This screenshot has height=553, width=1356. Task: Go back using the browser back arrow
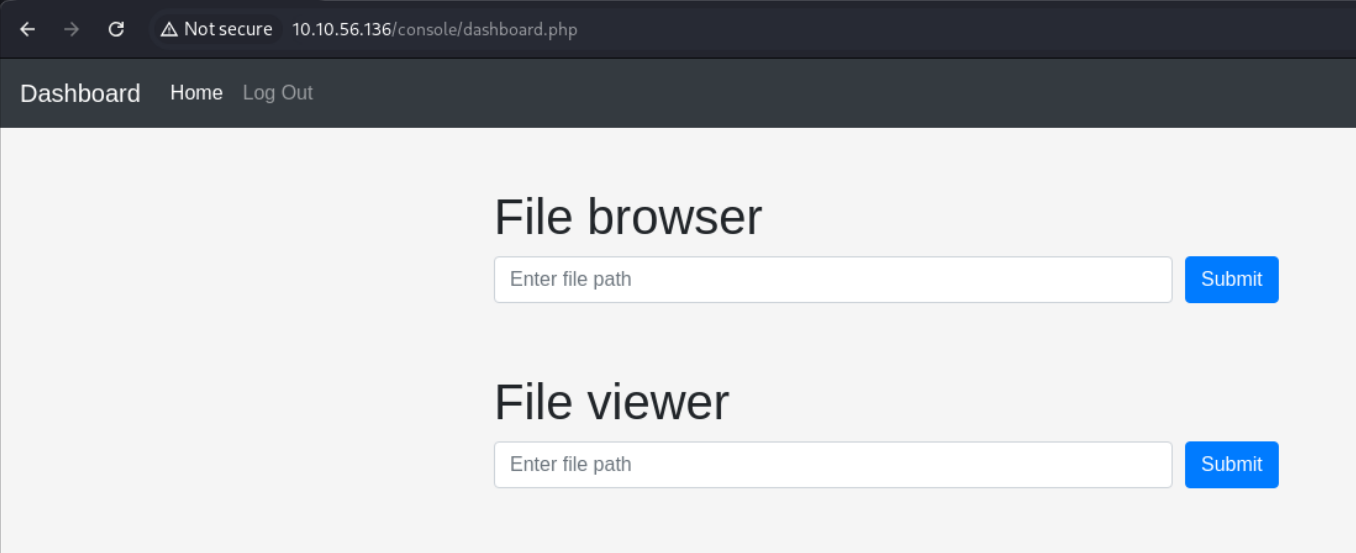coord(27,29)
